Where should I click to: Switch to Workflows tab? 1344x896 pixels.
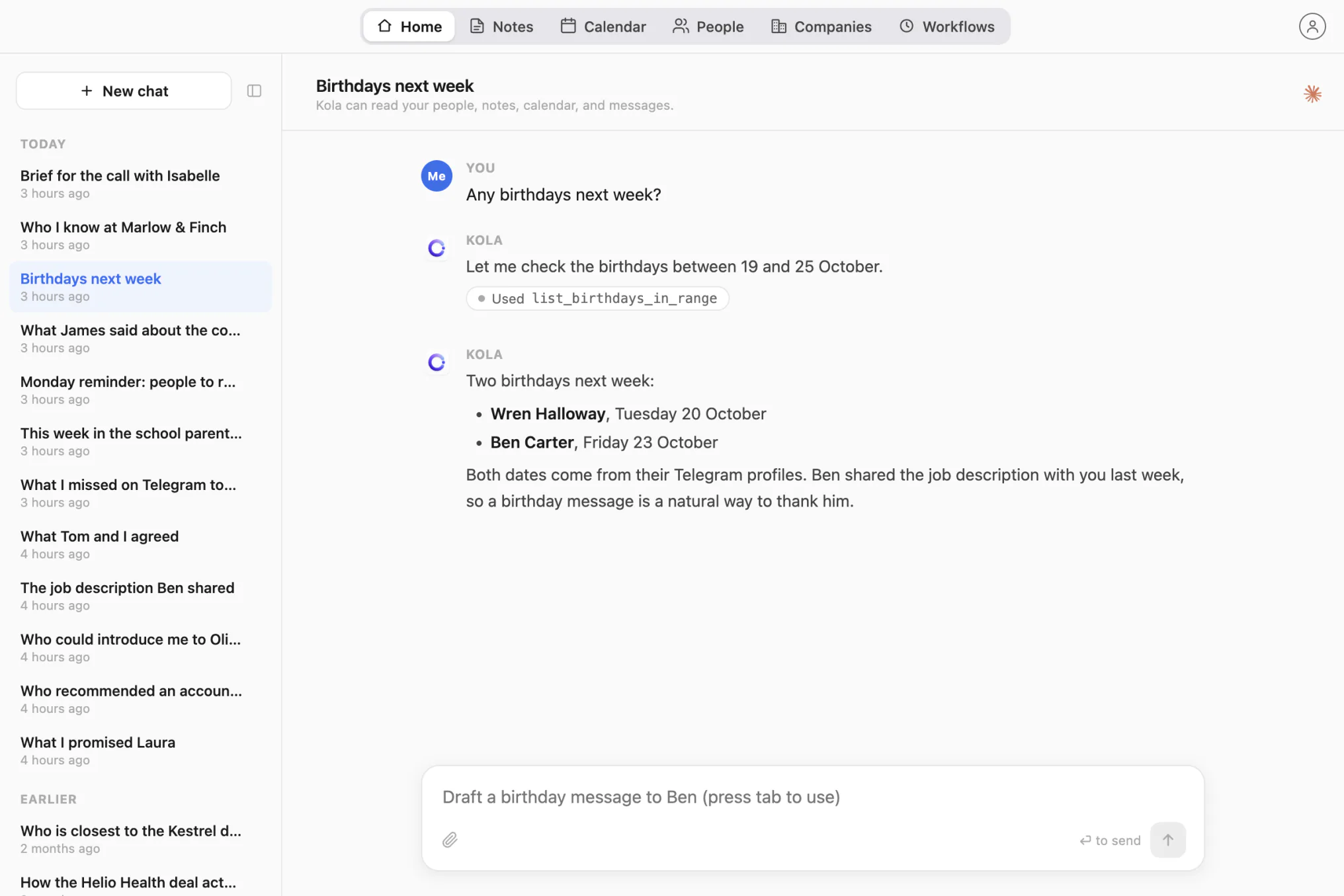946,26
